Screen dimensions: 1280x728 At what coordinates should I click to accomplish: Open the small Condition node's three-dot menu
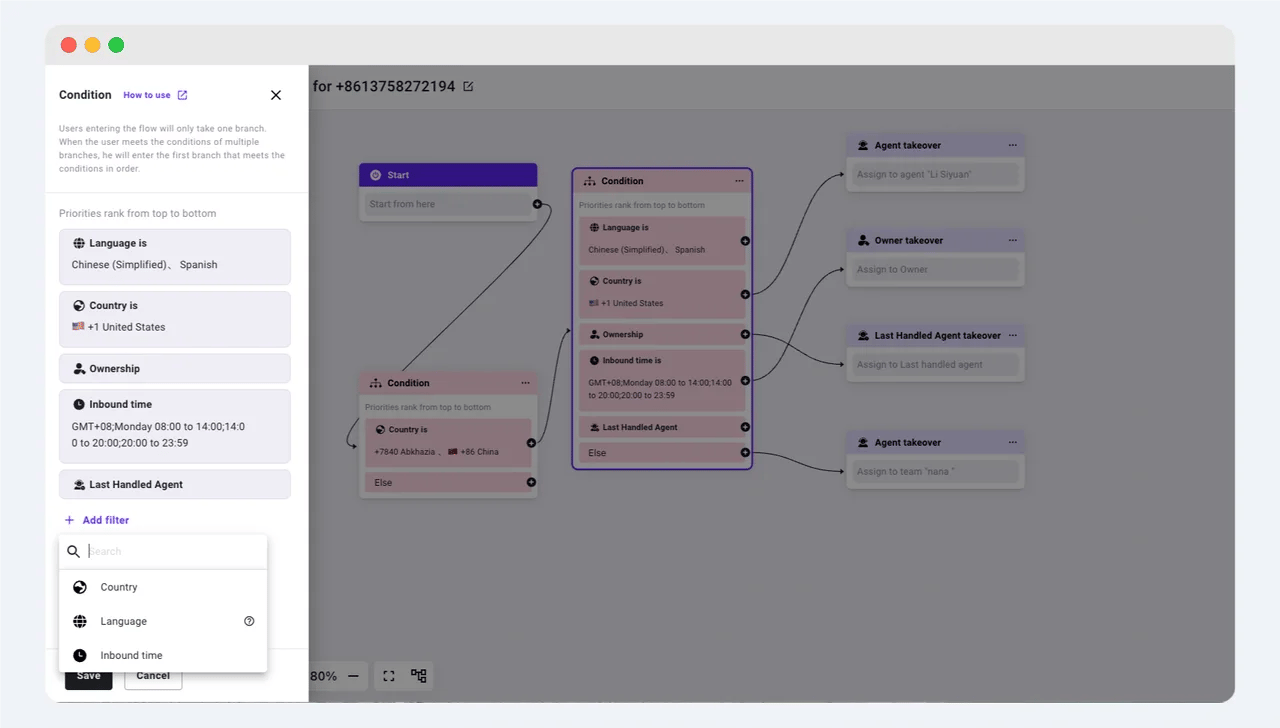tap(525, 383)
